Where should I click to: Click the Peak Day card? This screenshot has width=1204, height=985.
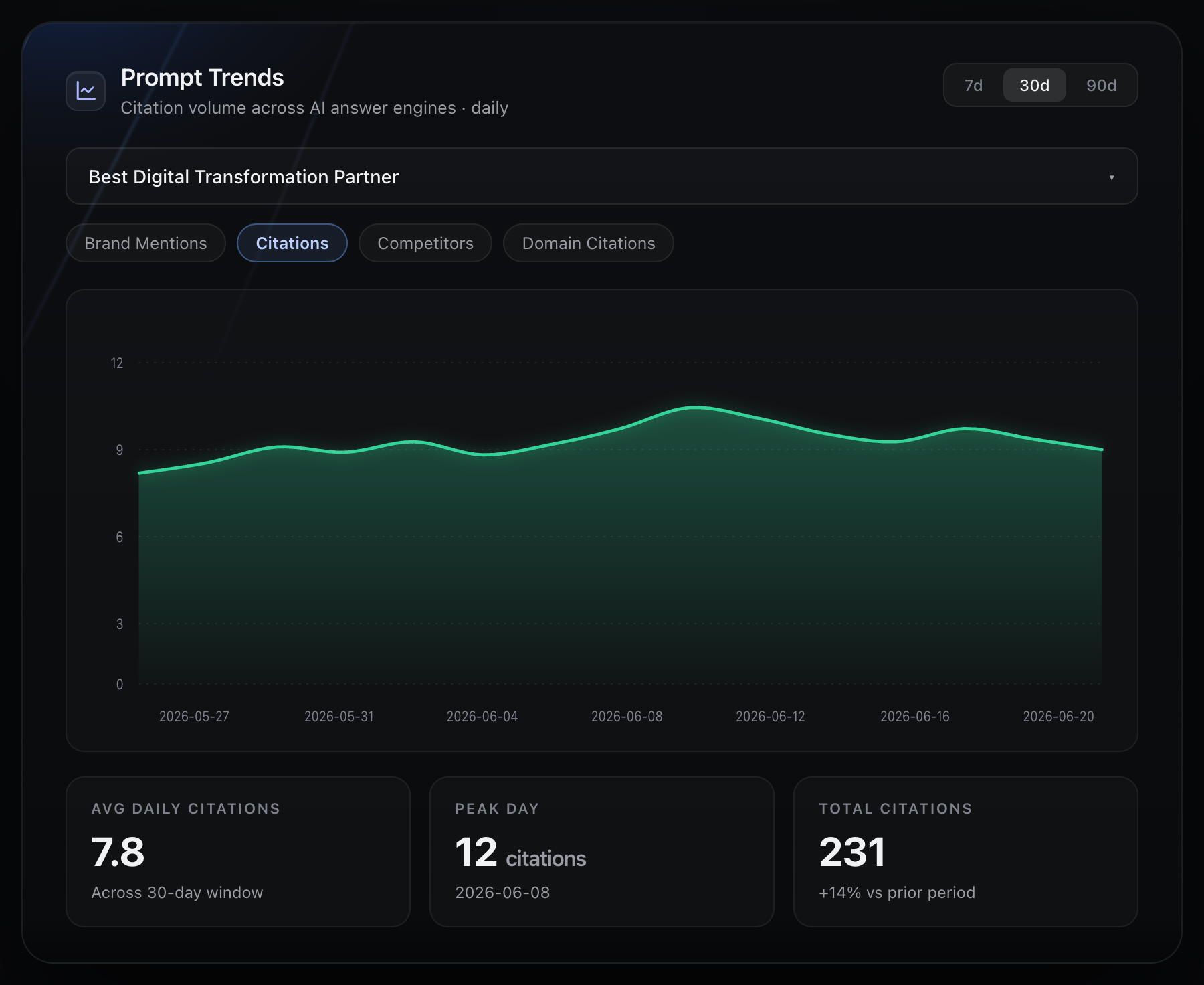click(602, 852)
